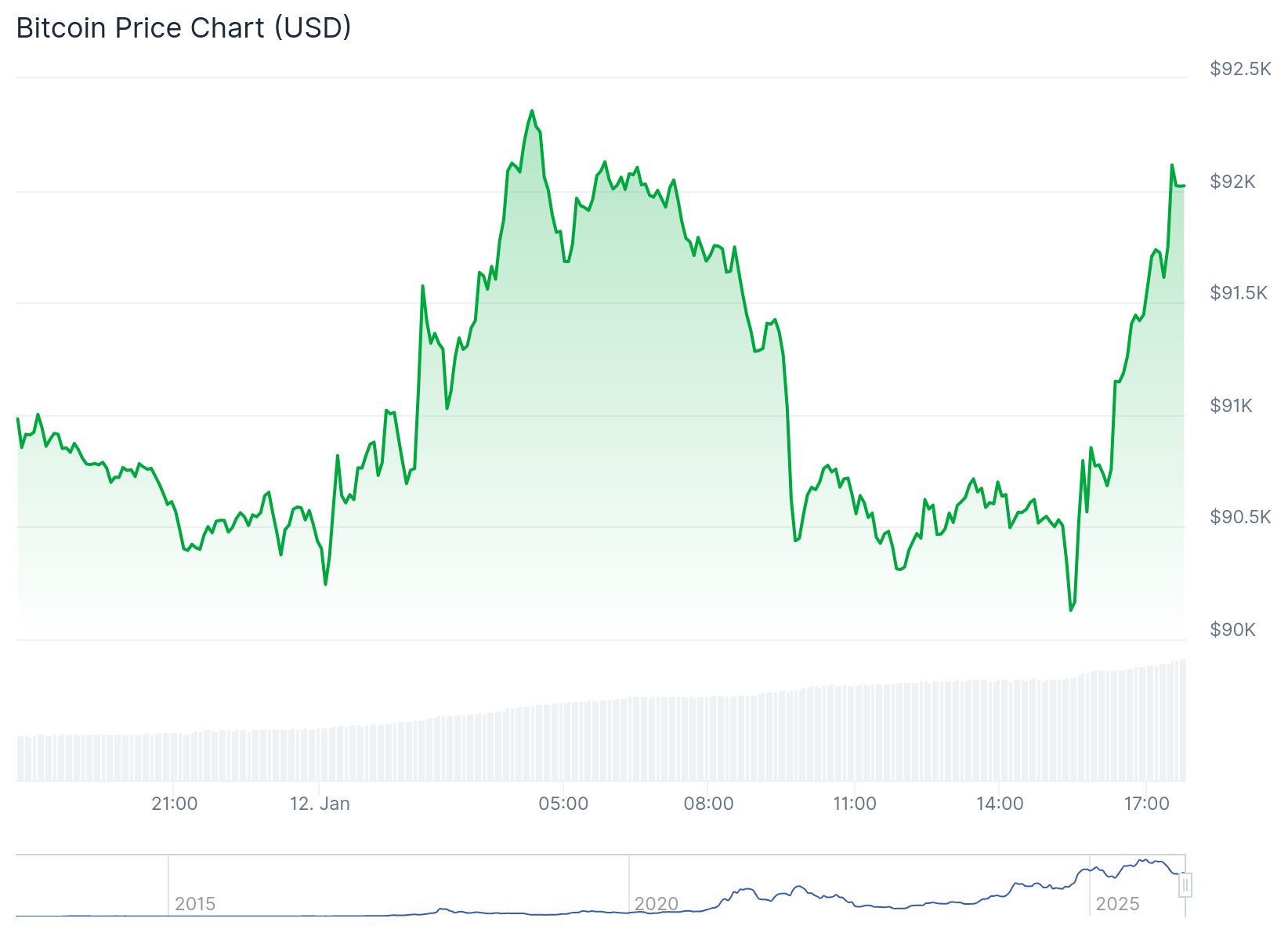The image size is (1288, 940).
Task: Click the $90K y-axis label
Action: click(x=1232, y=630)
